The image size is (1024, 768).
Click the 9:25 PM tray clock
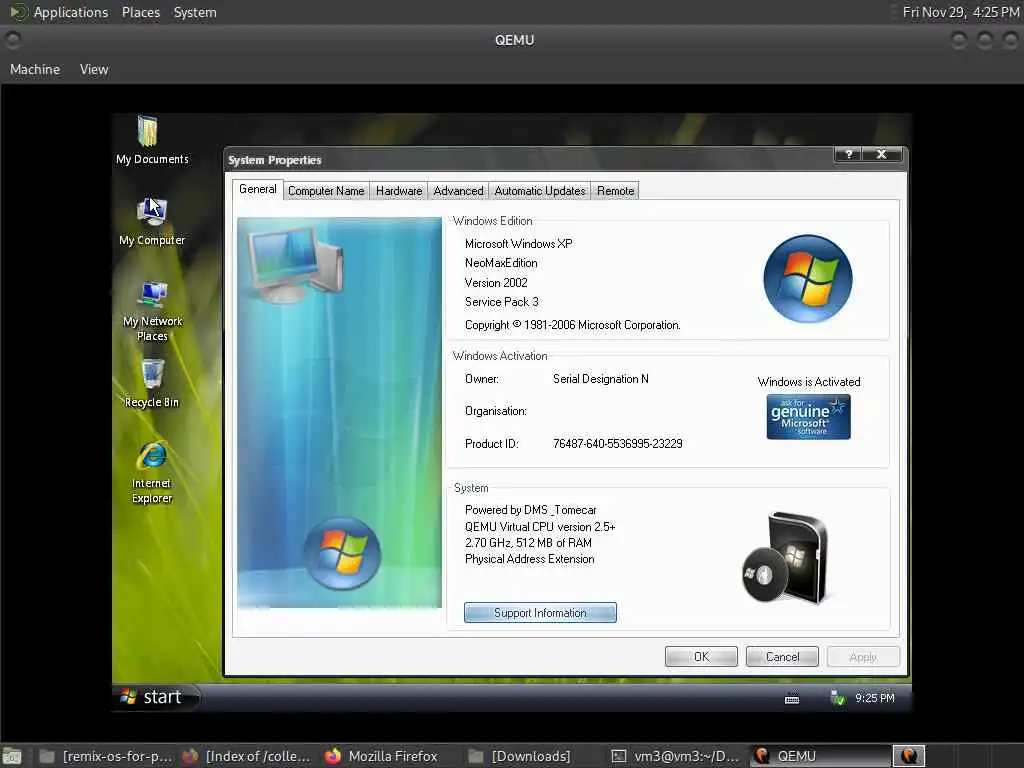point(874,698)
